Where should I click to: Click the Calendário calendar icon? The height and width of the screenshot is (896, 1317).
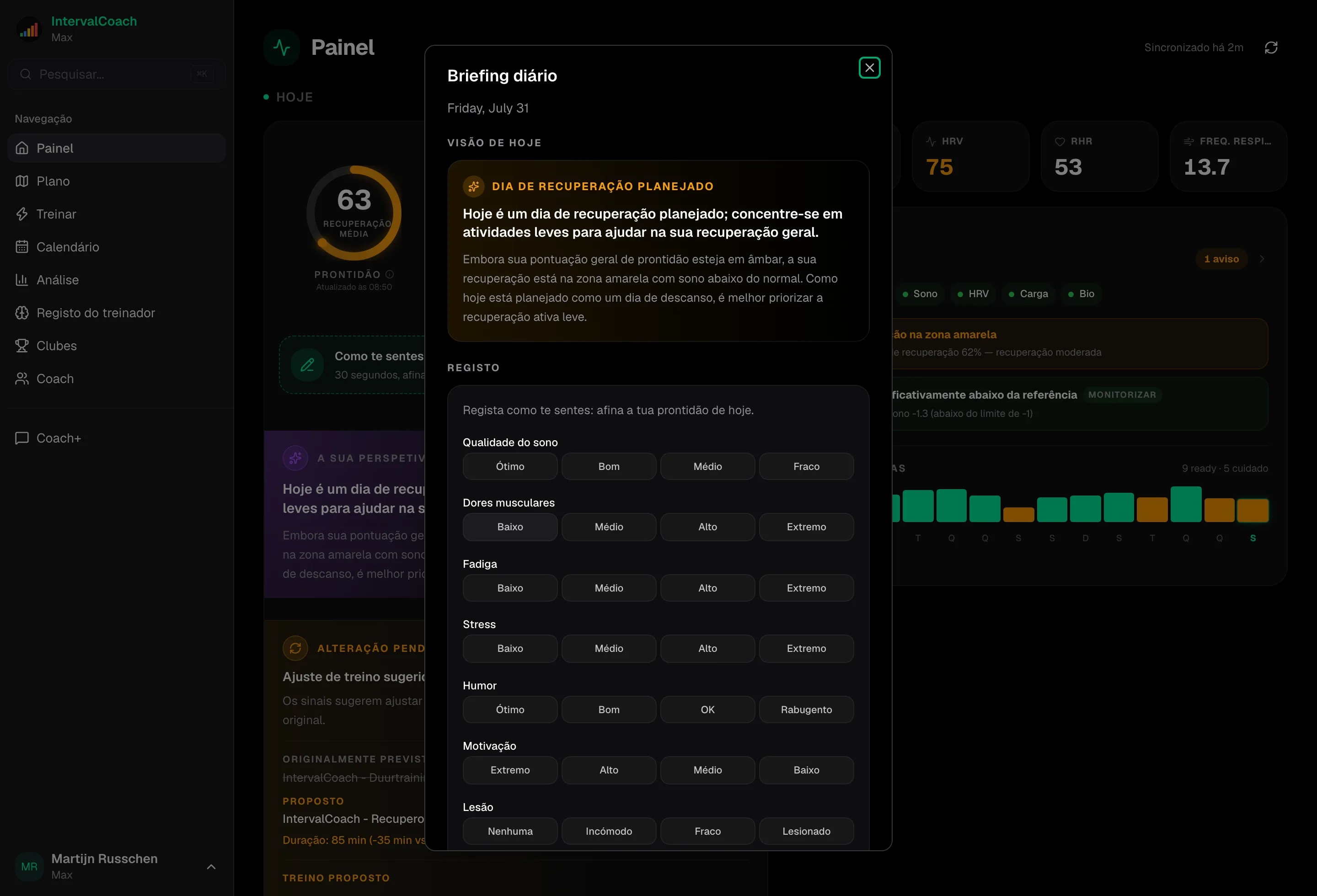point(22,247)
